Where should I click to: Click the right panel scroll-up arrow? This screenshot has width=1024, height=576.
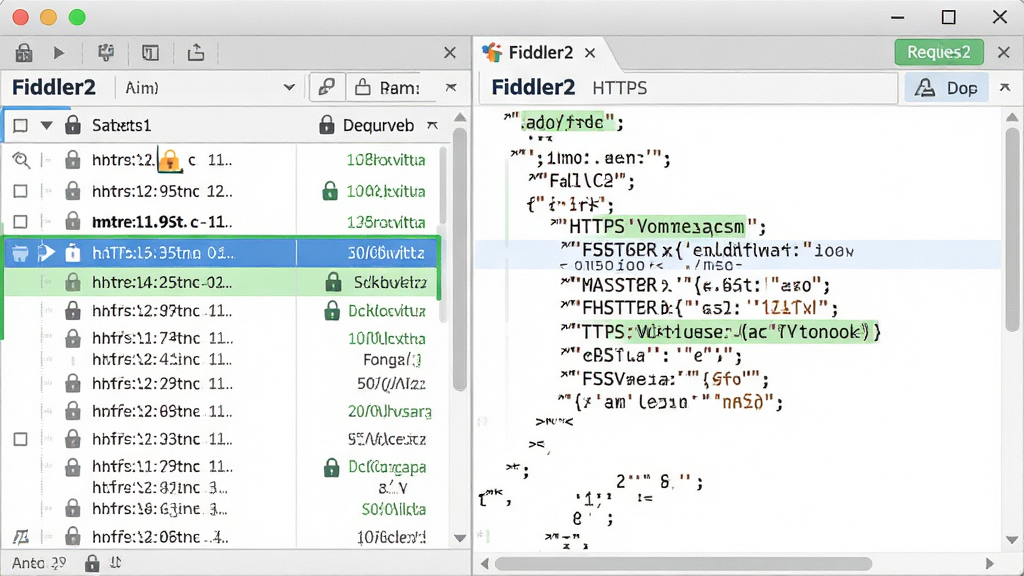coord(1012,118)
